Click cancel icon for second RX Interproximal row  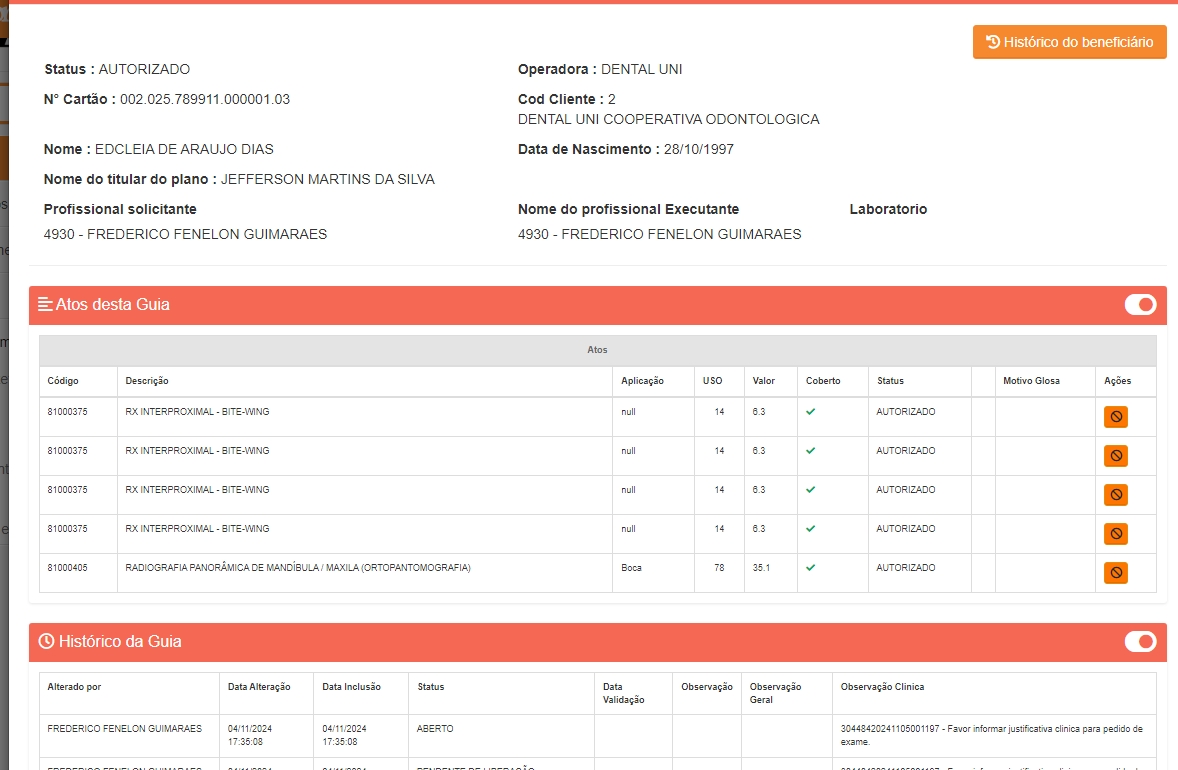pos(1116,456)
